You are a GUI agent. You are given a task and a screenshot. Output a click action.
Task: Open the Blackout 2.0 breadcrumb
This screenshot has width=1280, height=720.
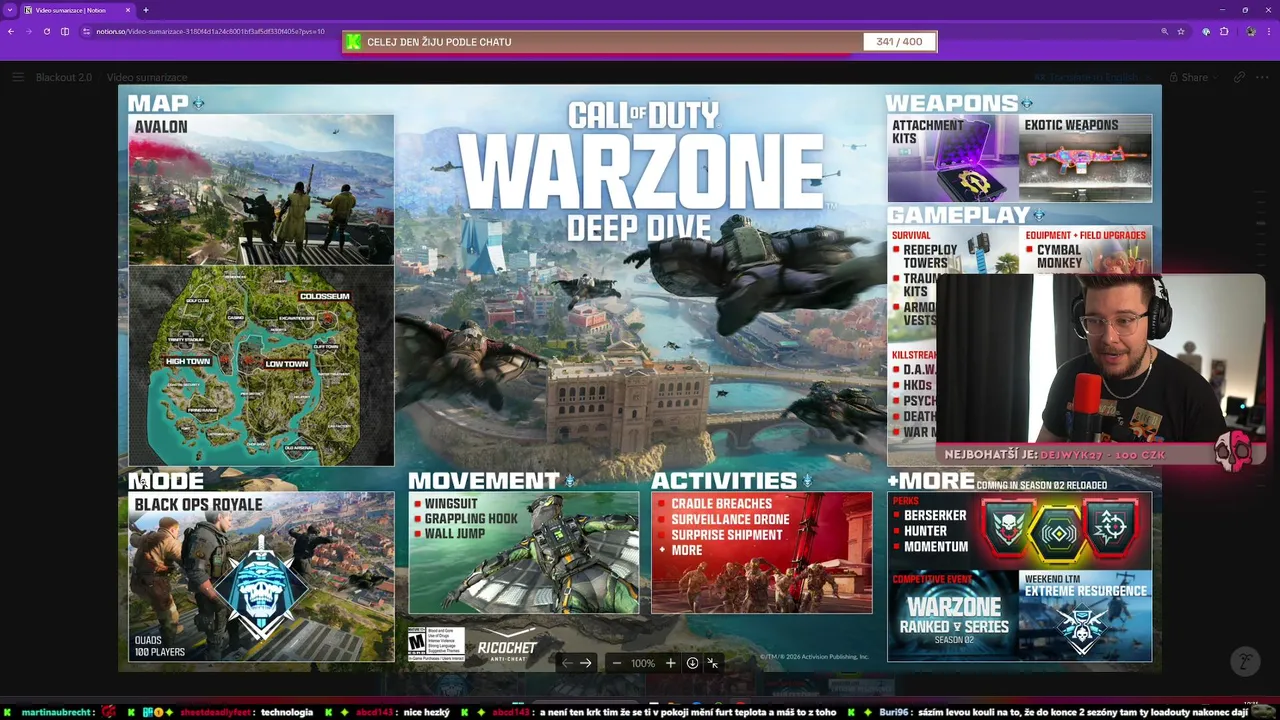(64, 77)
